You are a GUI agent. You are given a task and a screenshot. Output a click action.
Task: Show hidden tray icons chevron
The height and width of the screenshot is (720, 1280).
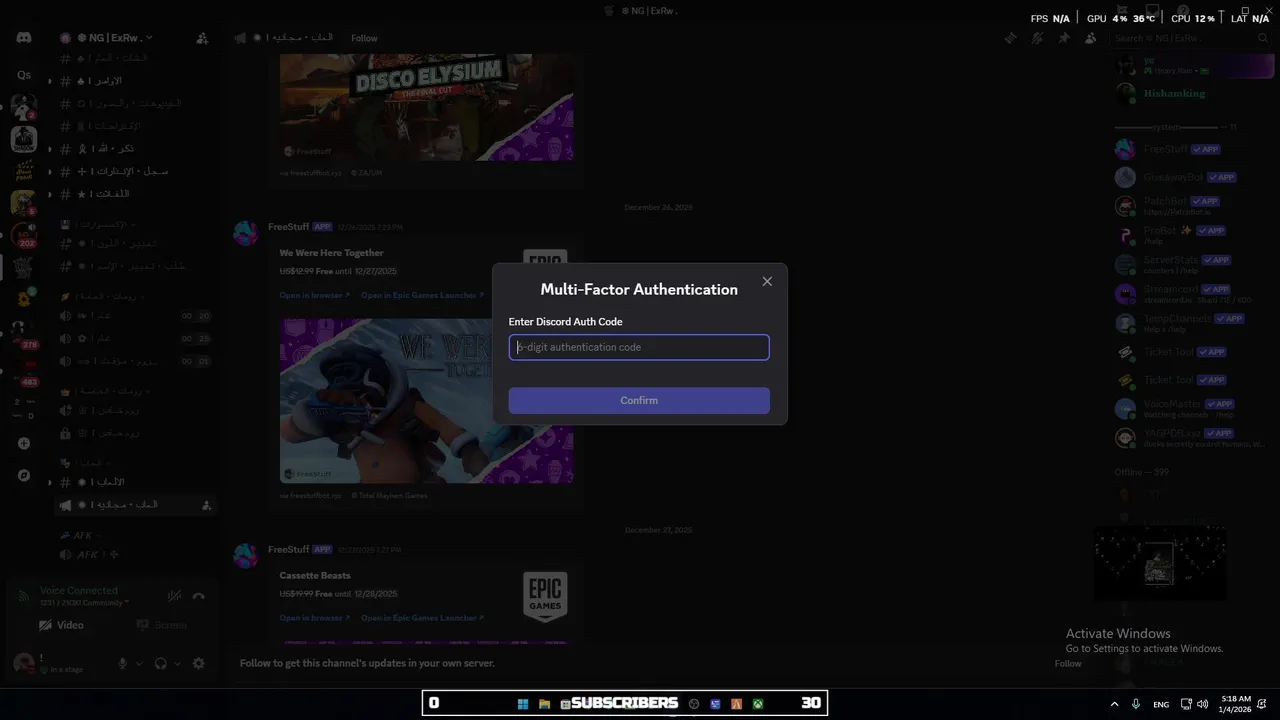1114,704
